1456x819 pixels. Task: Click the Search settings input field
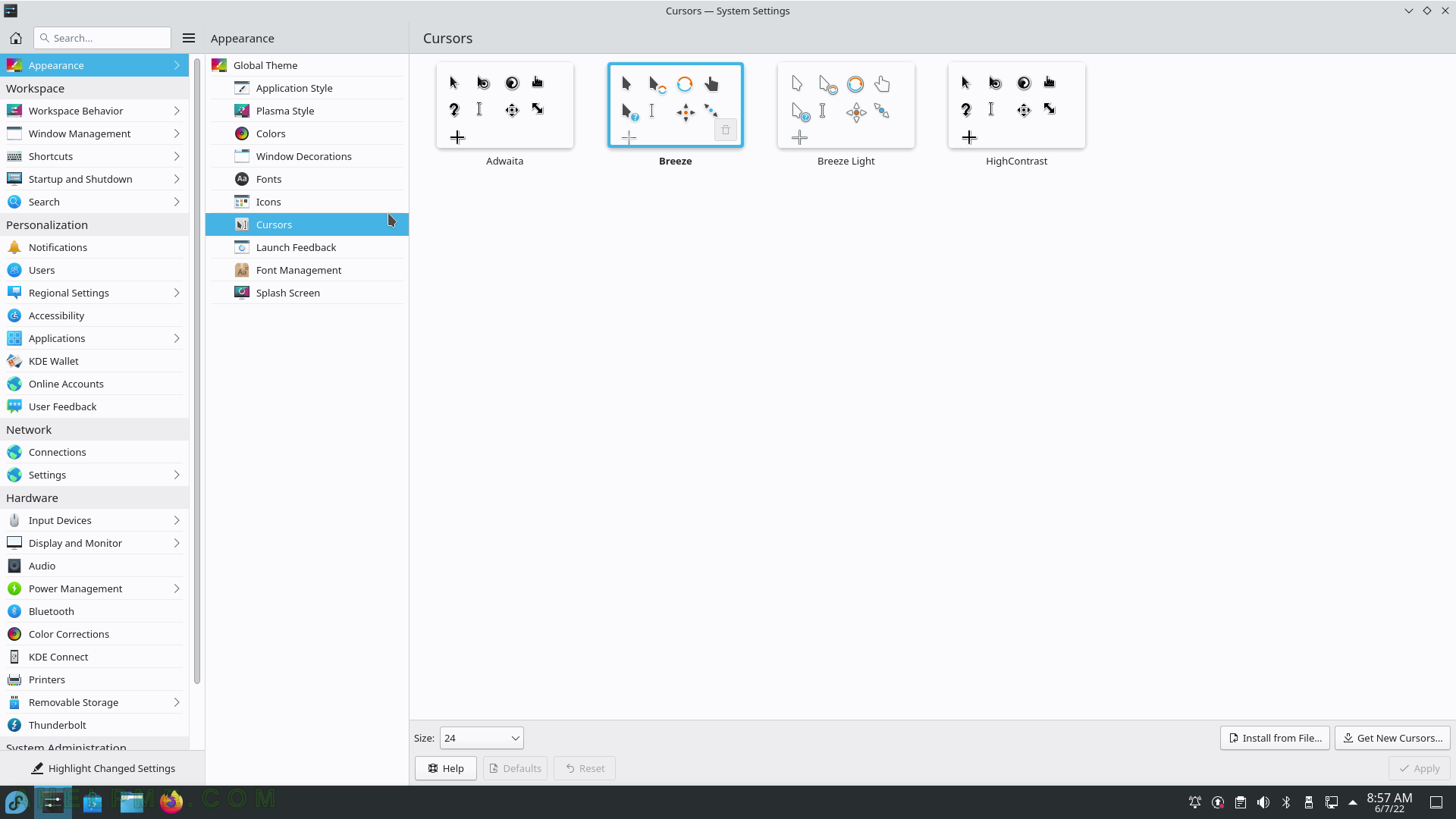pyautogui.click(x=102, y=38)
